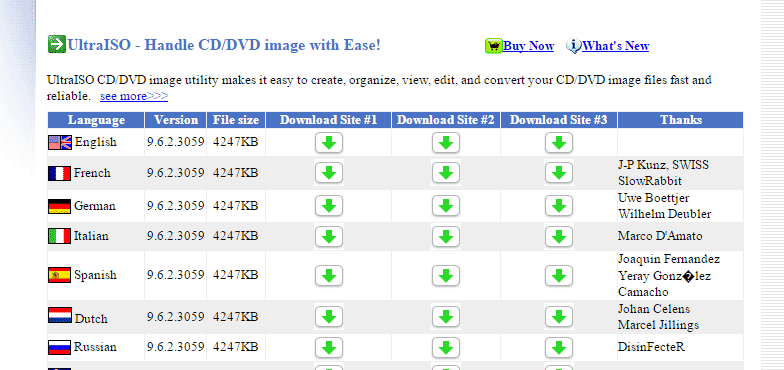
Task: Download French version from Site #1
Action: [328, 173]
